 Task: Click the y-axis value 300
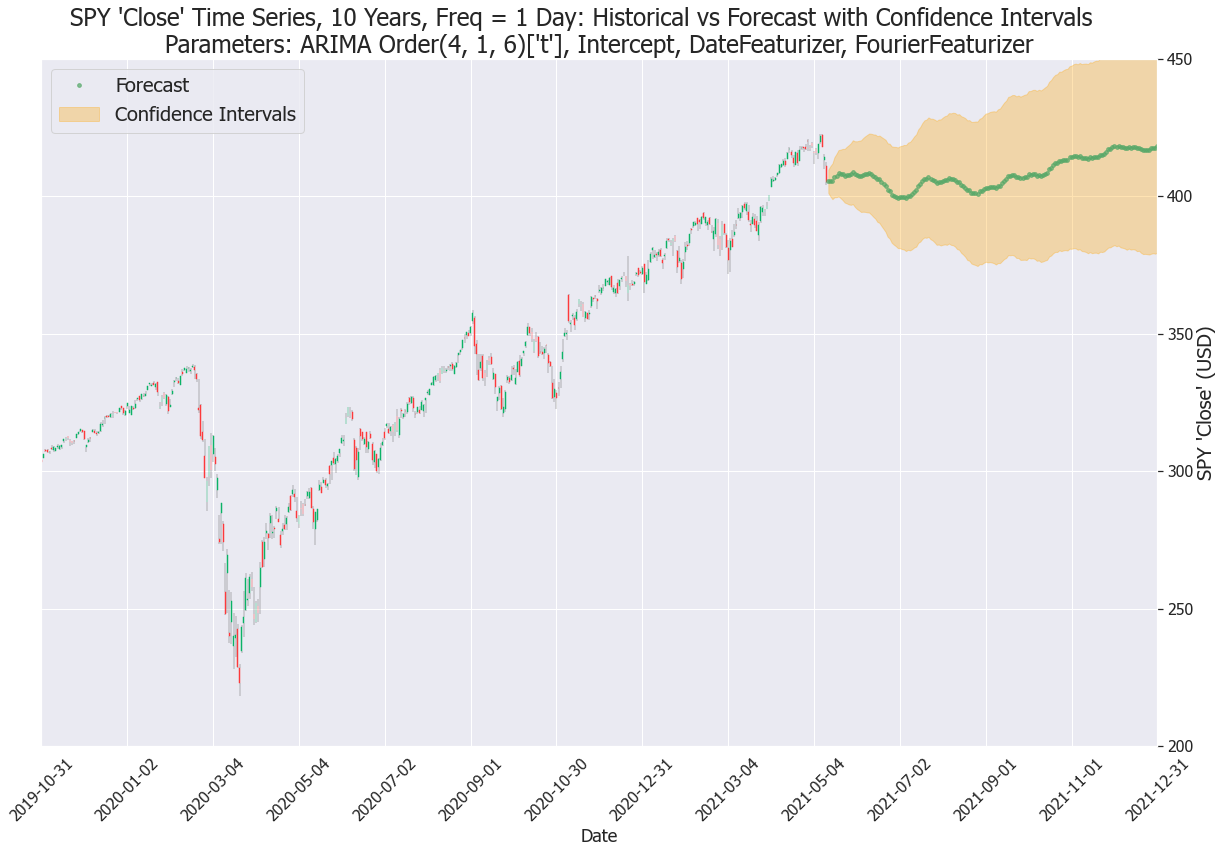1180,472
